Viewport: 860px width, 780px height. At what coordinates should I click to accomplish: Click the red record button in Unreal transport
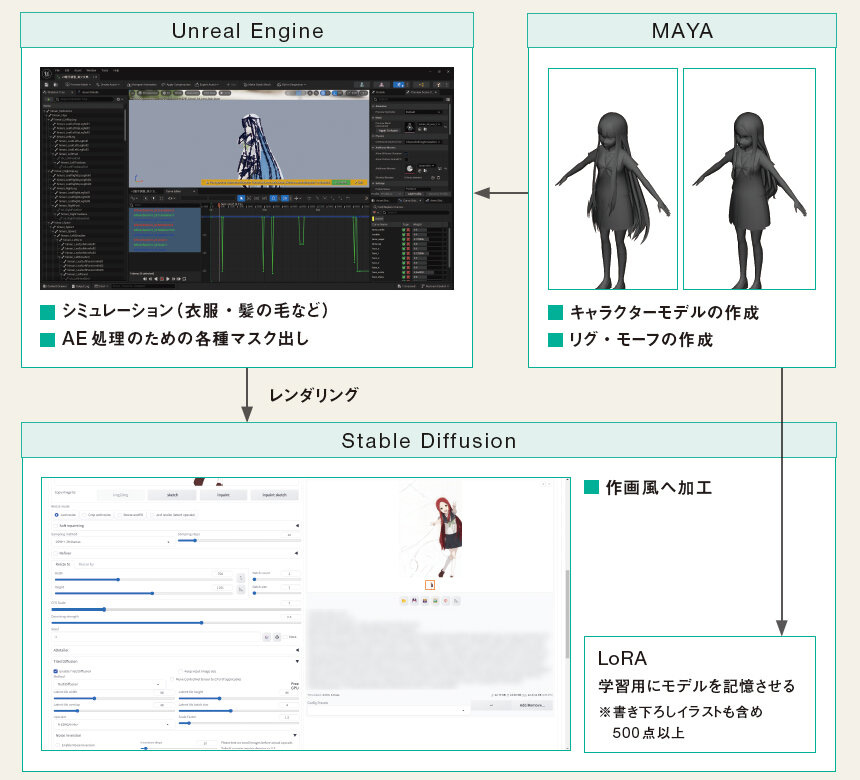point(161,279)
